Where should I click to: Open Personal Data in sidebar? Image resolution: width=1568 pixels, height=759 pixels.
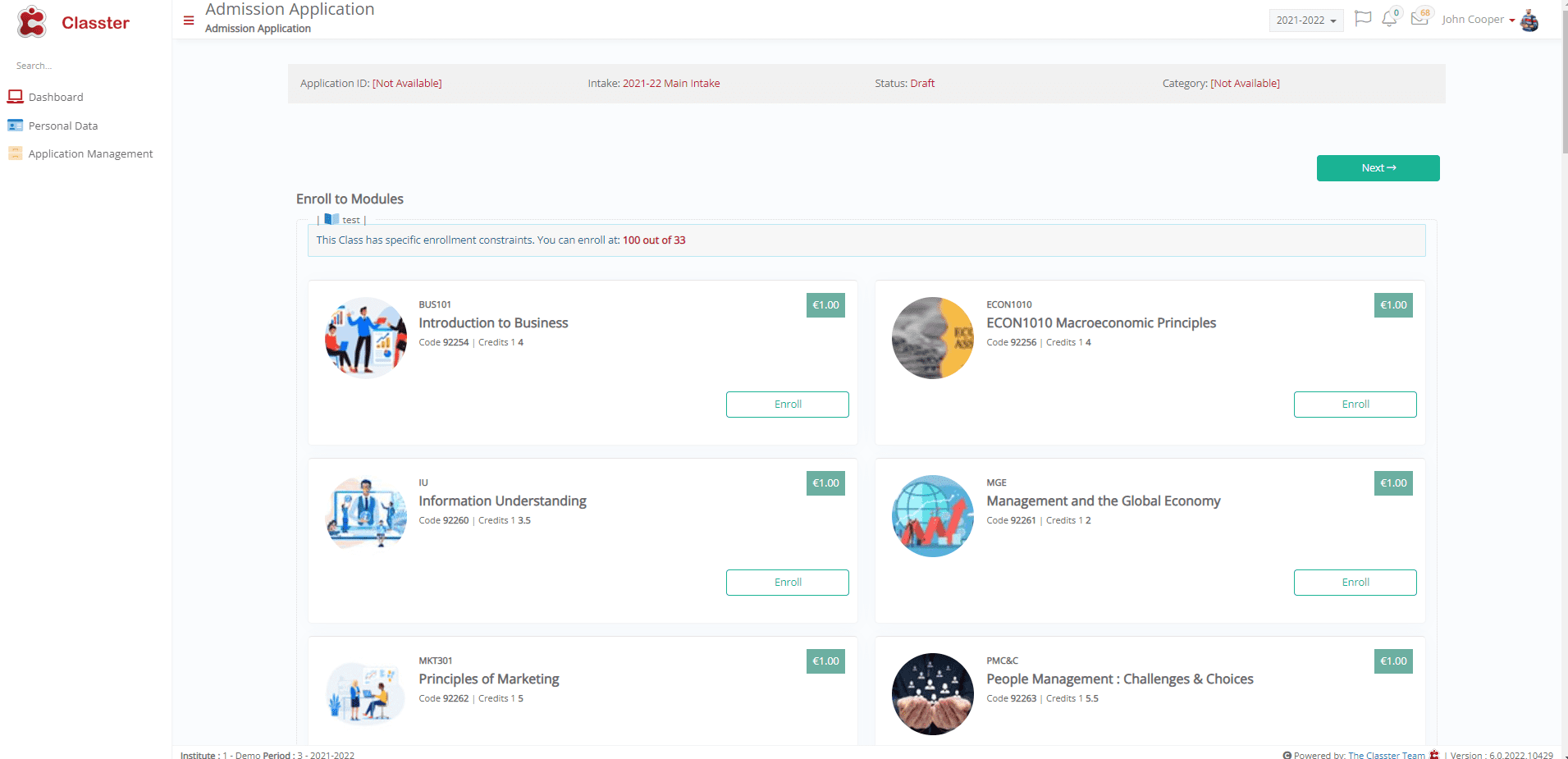(63, 126)
